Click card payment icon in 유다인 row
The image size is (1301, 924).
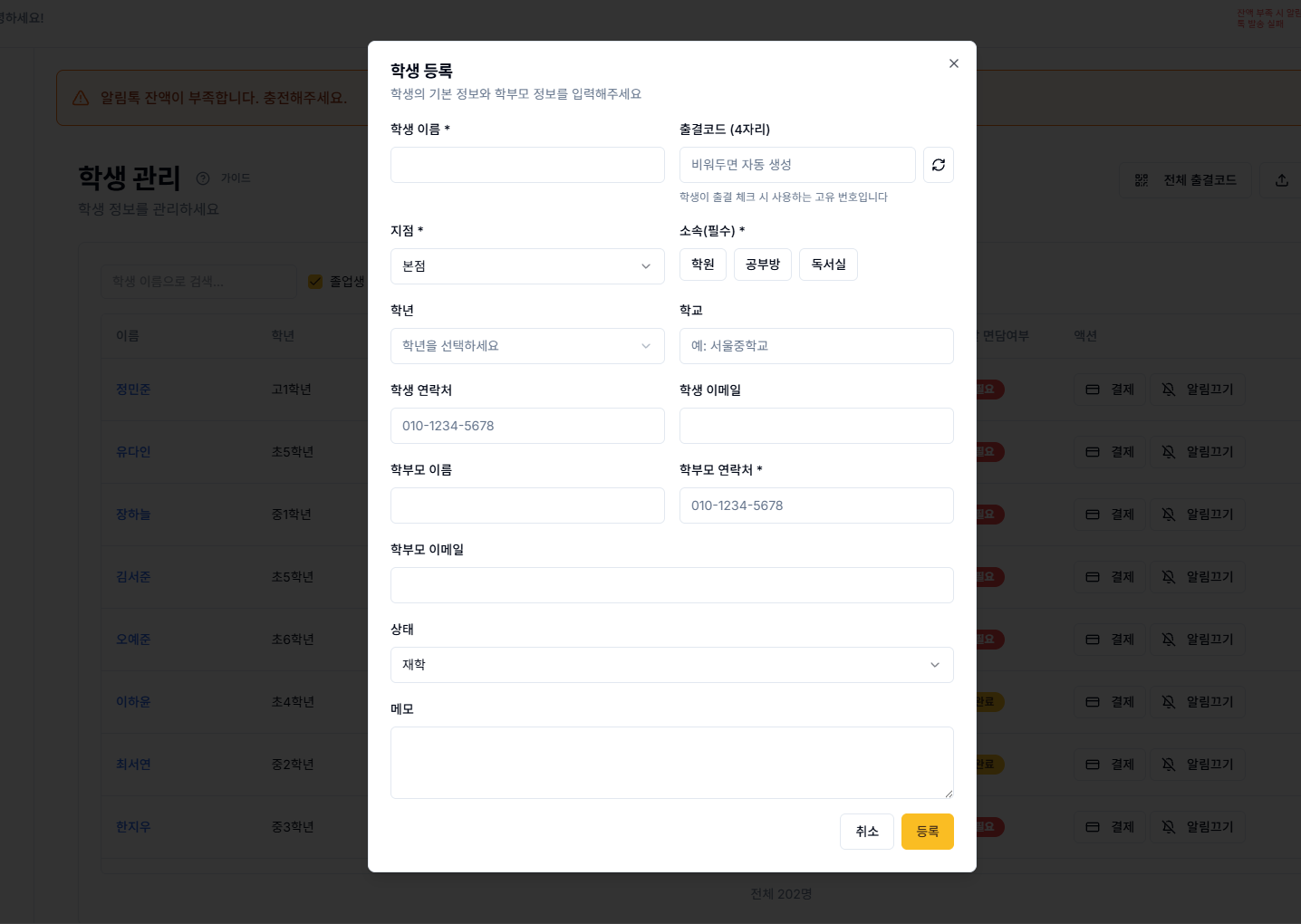(x=1093, y=452)
